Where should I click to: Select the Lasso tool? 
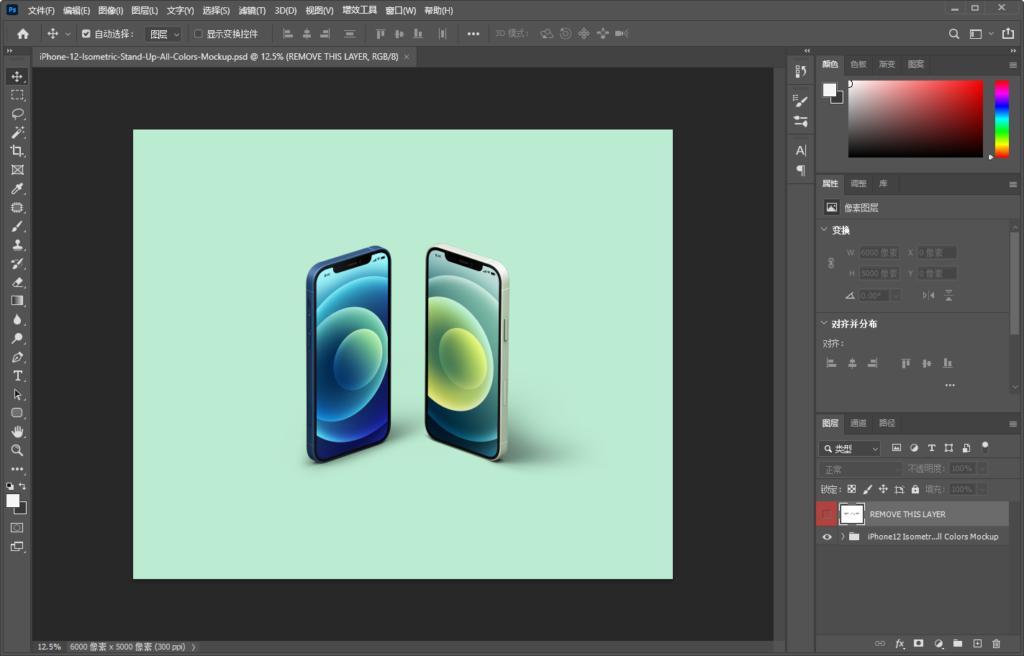coord(17,114)
